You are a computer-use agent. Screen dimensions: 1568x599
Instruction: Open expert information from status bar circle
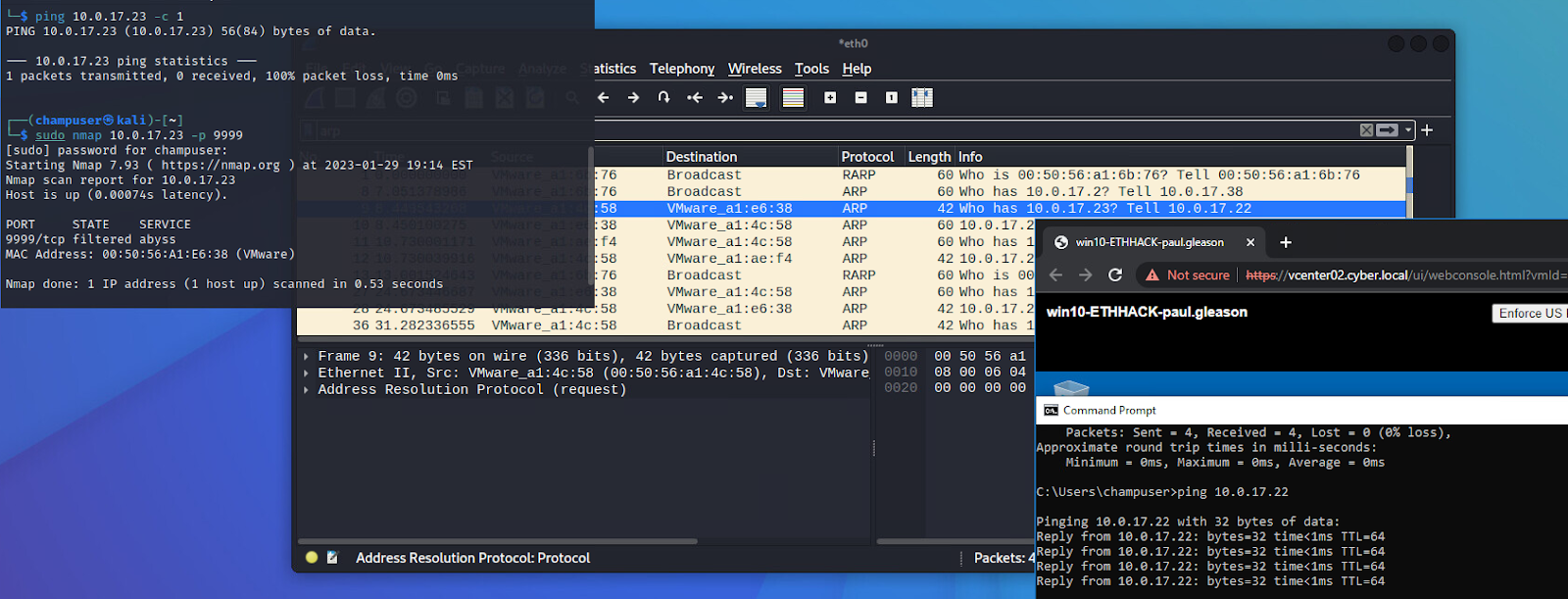coord(312,557)
